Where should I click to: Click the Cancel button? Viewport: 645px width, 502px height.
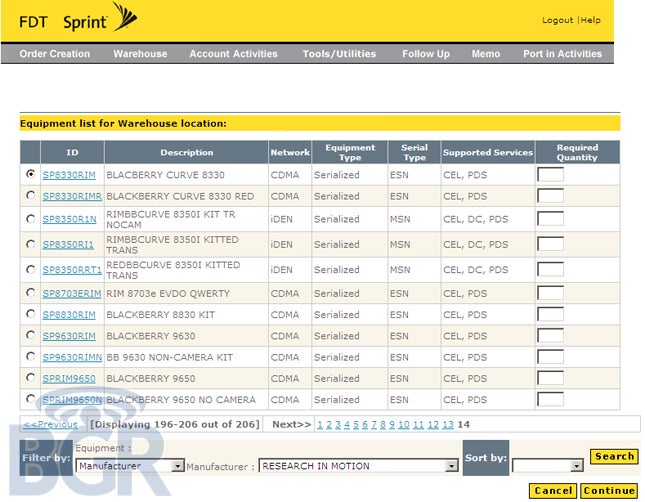(x=553, y=491)
